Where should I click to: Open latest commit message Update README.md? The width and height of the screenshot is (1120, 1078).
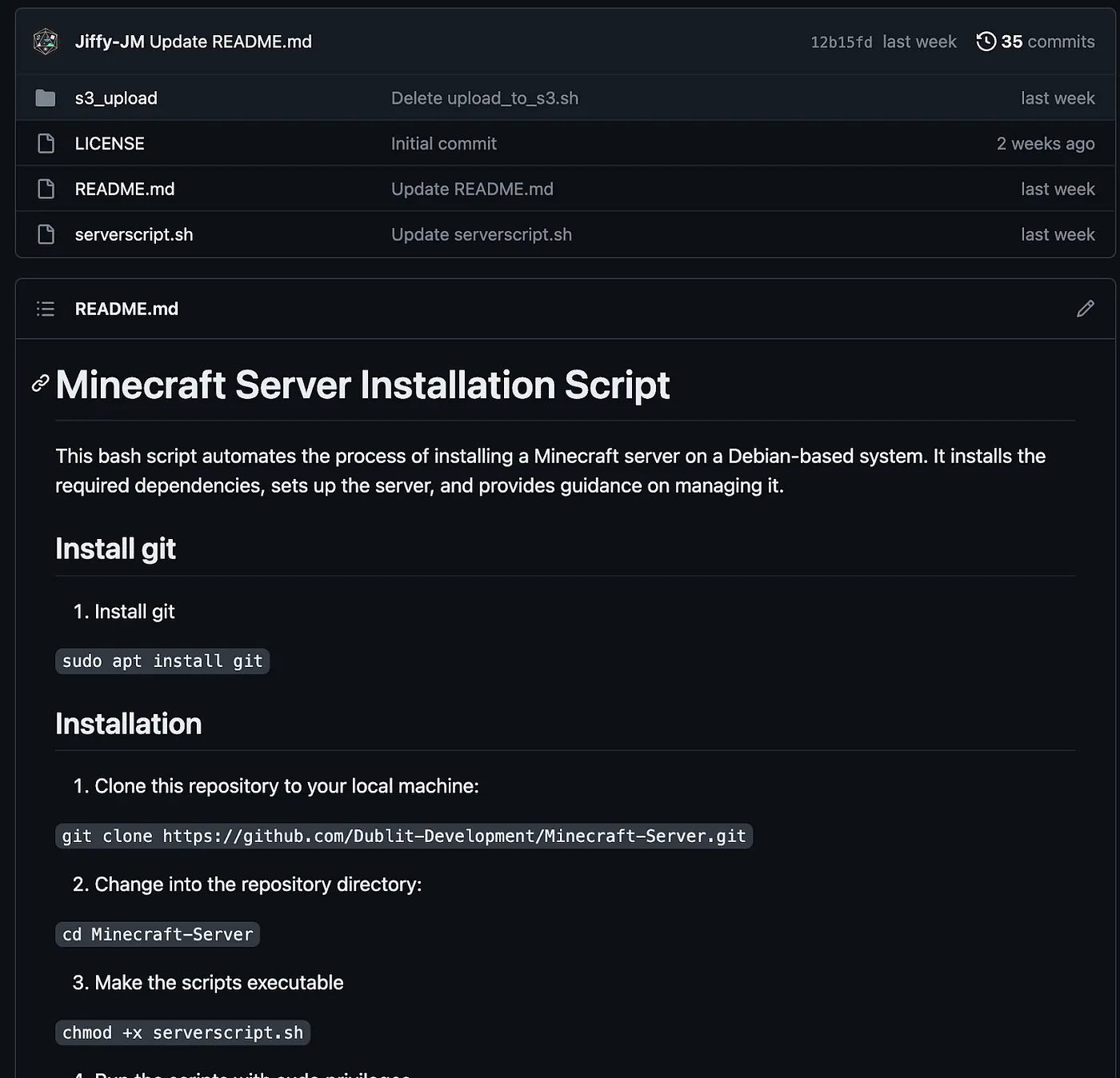coord(230,42)
